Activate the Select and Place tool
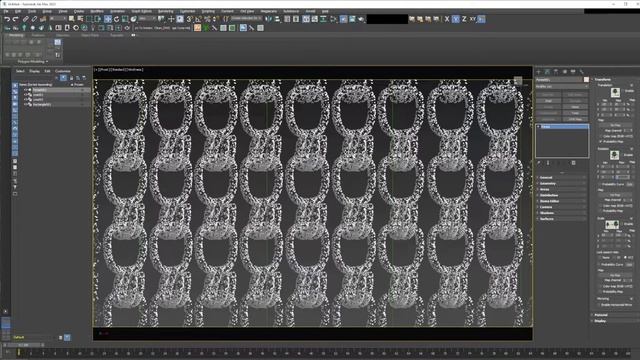 pos(133,19)
